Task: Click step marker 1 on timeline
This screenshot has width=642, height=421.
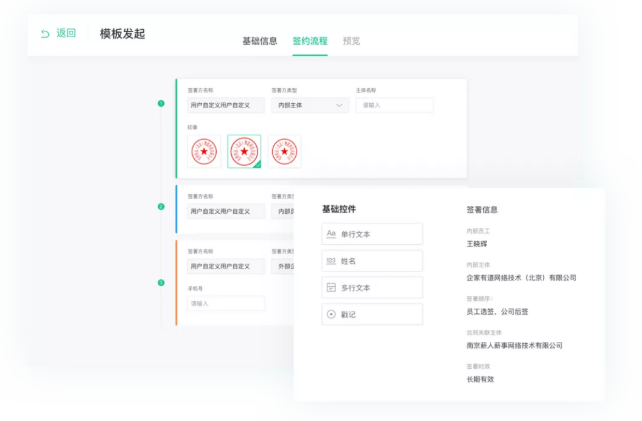Action: coord(161,103)
